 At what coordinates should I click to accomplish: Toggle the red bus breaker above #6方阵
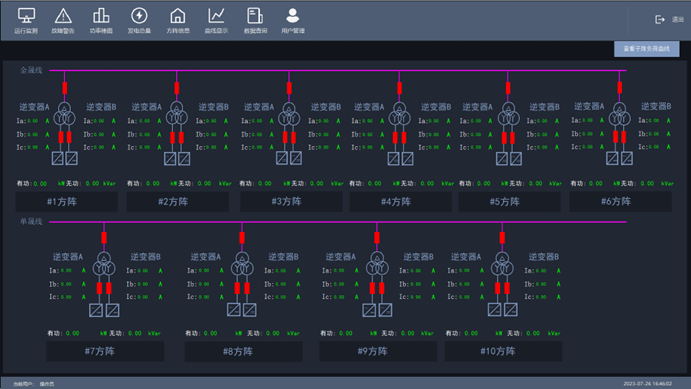pos(620,88)
